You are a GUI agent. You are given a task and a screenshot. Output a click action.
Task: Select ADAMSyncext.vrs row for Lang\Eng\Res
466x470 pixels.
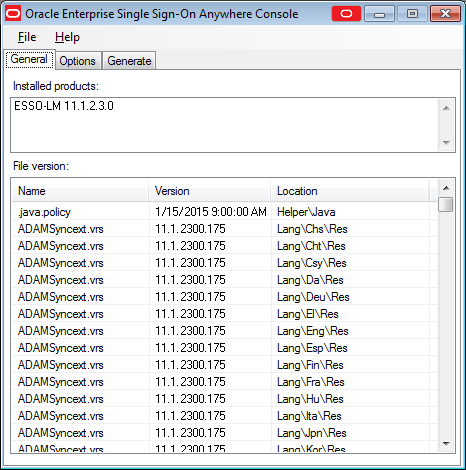tap(224, 331)
